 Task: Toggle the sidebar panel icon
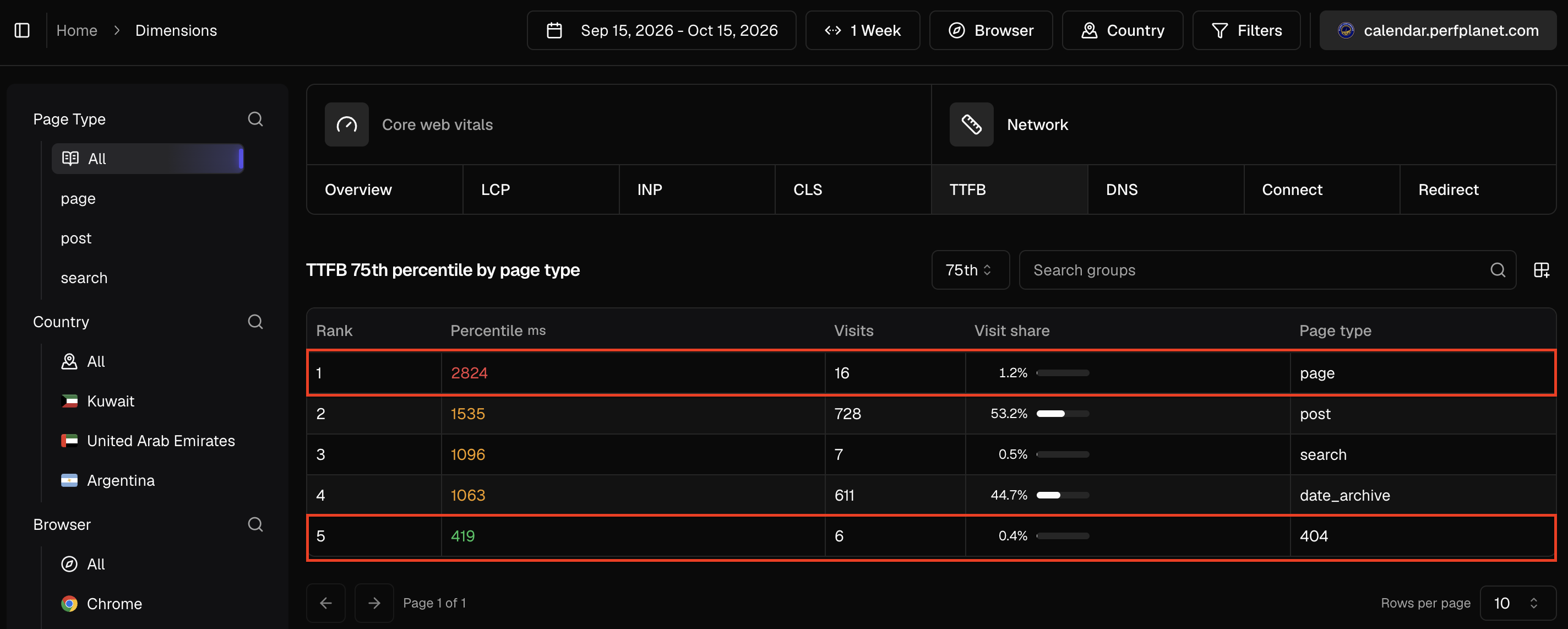tap(22, 30)
